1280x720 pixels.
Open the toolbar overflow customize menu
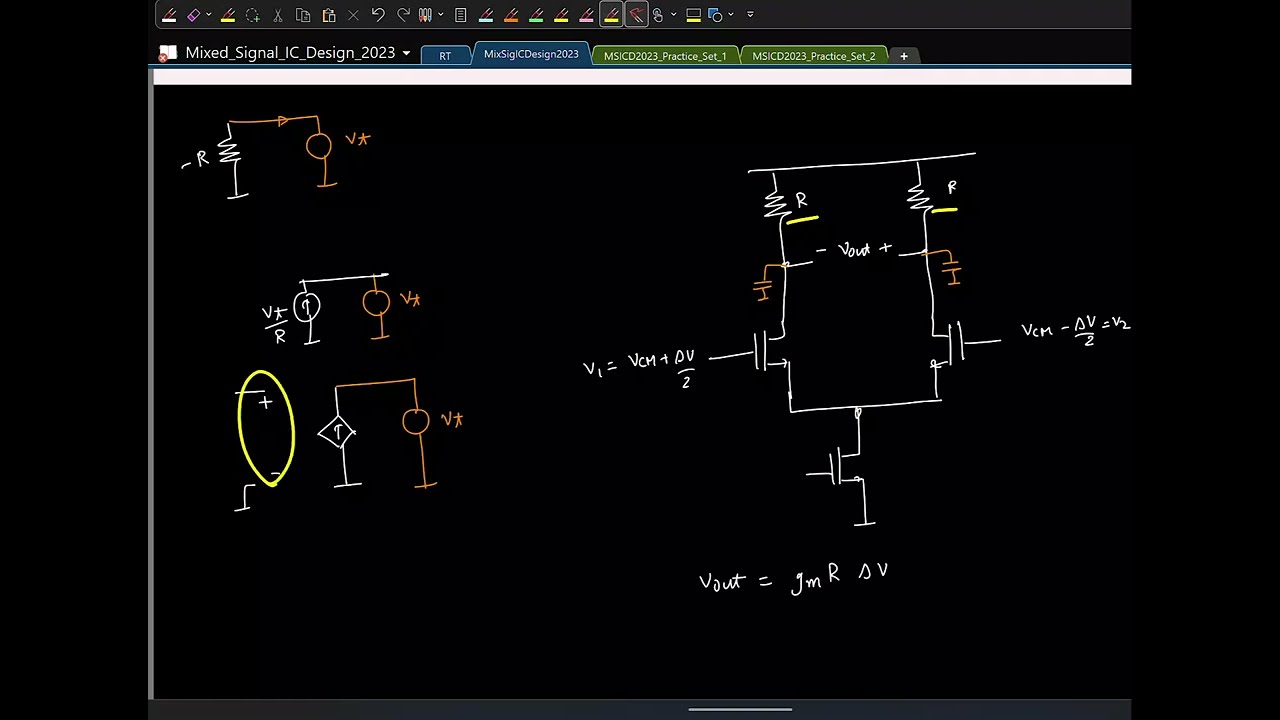pyautogui.click(x=750, y=15)
